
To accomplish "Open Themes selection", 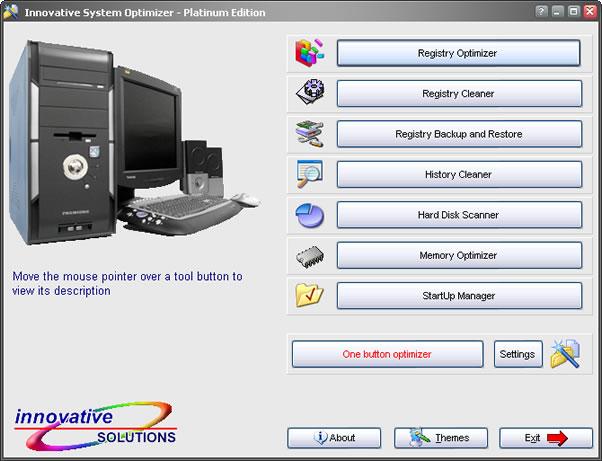I will (x=441, y=438).
